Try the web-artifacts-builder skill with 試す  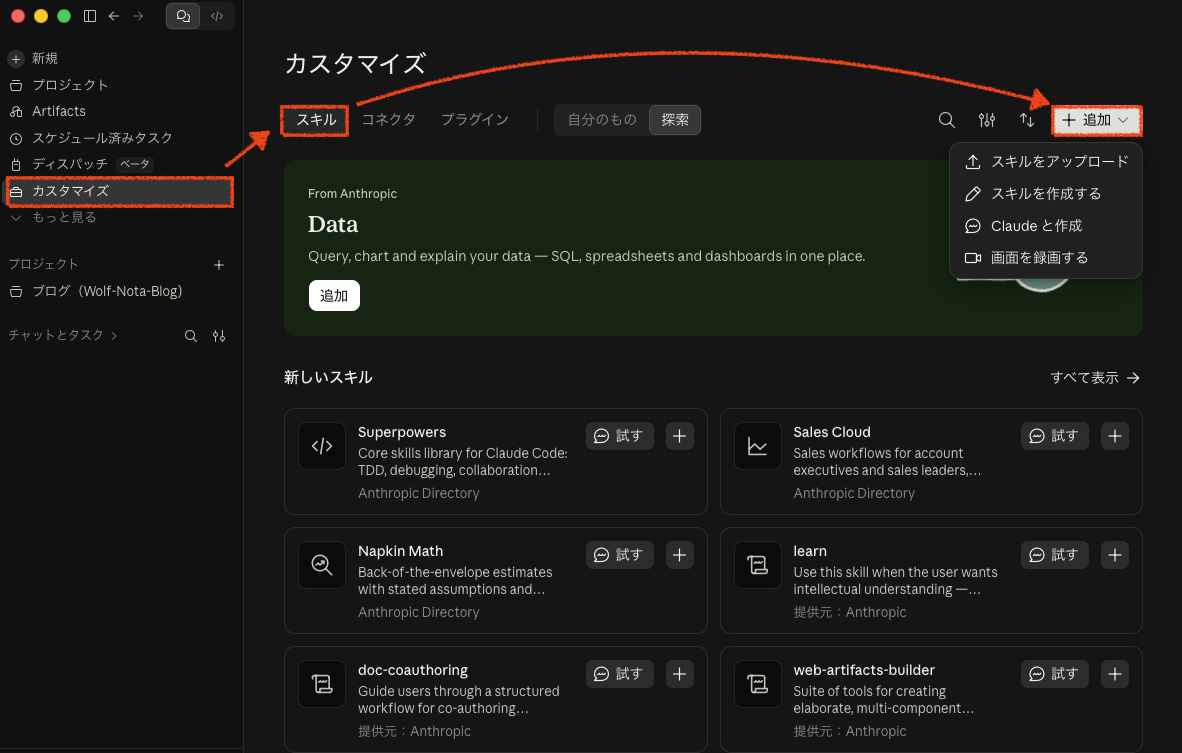(1055, 674)
